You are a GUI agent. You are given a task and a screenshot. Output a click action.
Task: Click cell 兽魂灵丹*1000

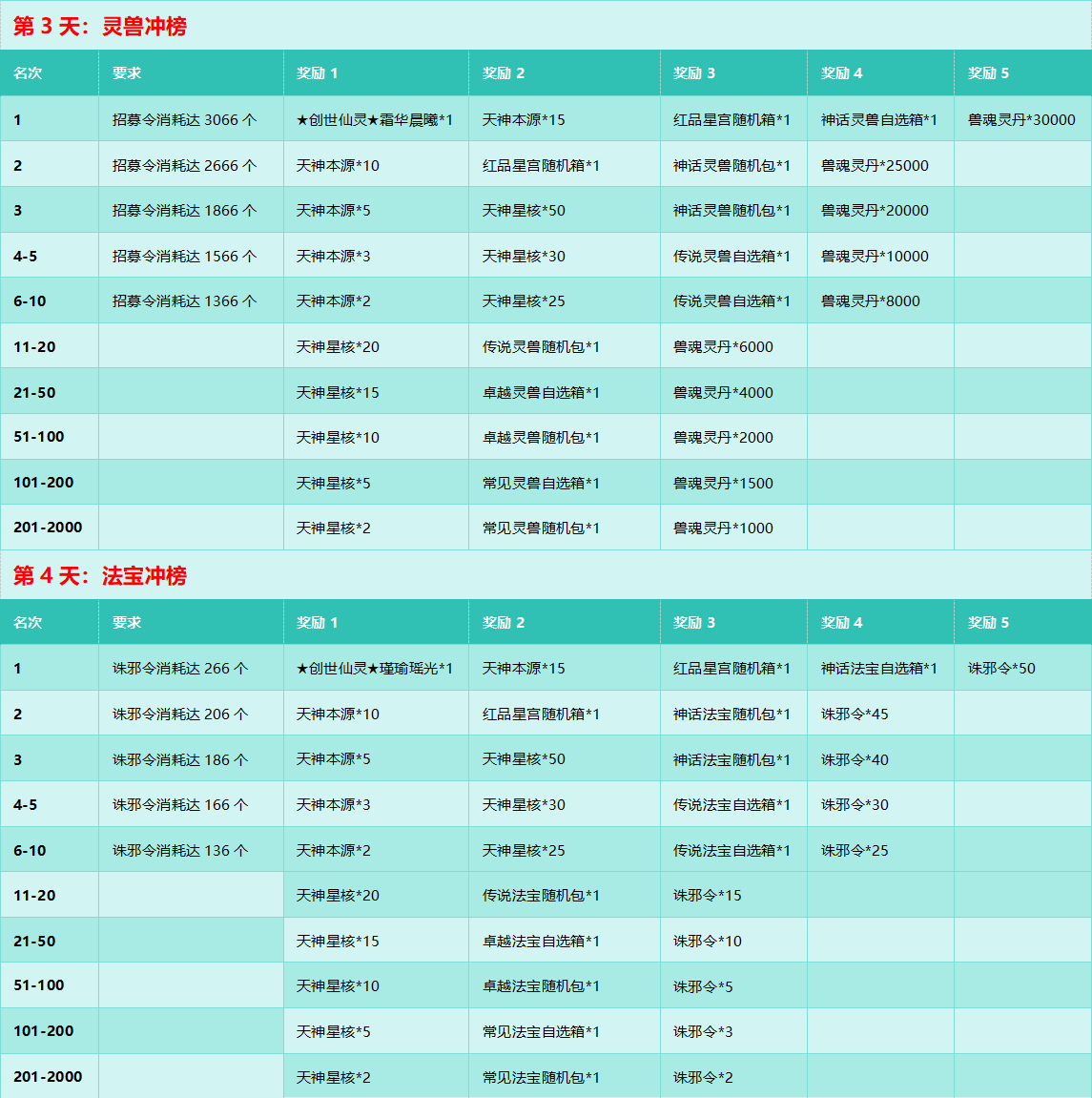[x=723, y=528]
